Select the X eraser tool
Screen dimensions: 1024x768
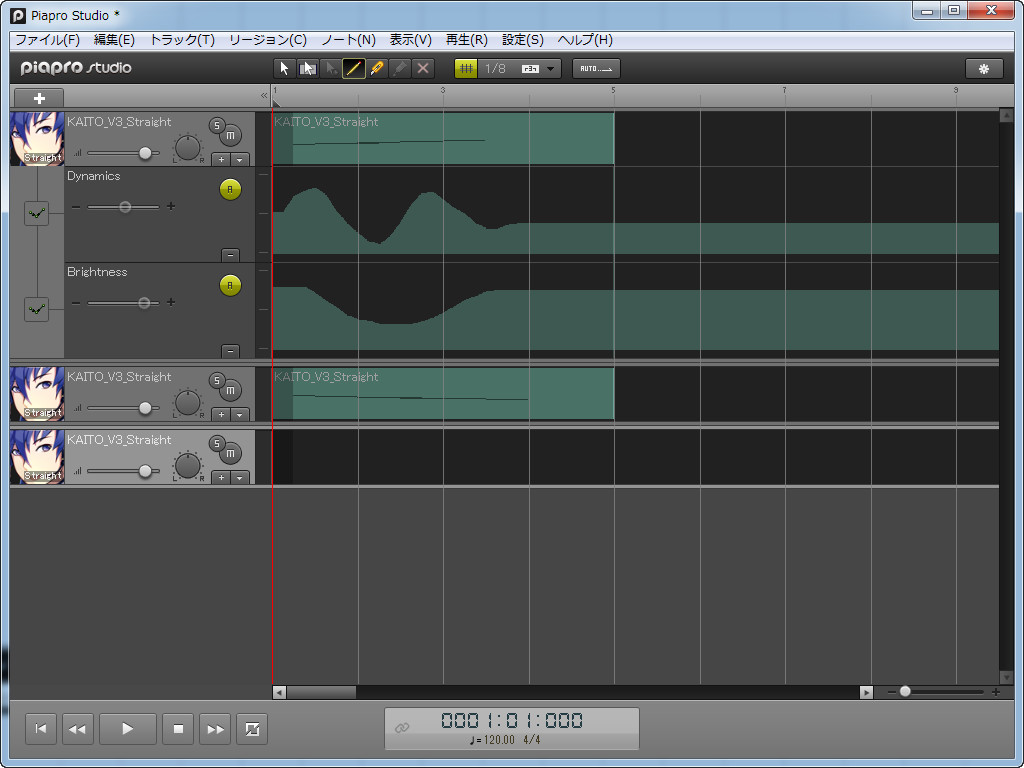[x=423, y=69]
